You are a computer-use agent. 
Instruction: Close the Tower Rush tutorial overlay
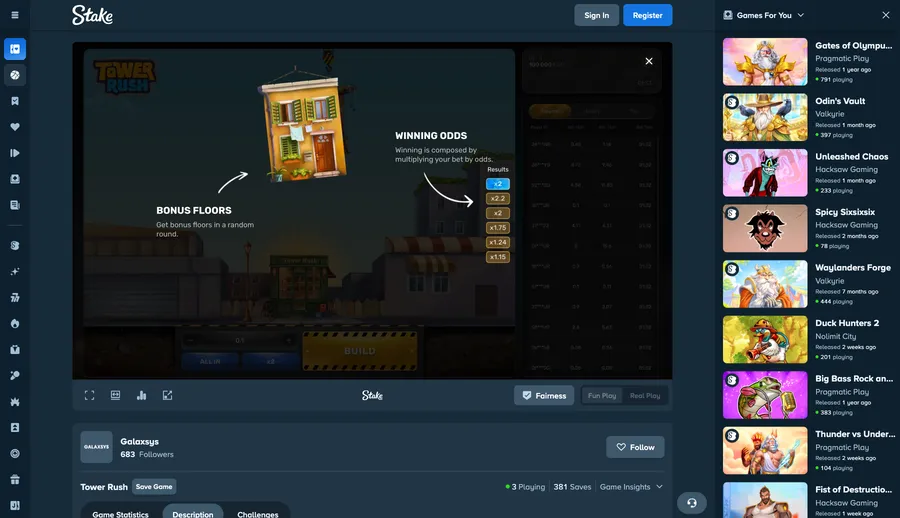[649, 61]
